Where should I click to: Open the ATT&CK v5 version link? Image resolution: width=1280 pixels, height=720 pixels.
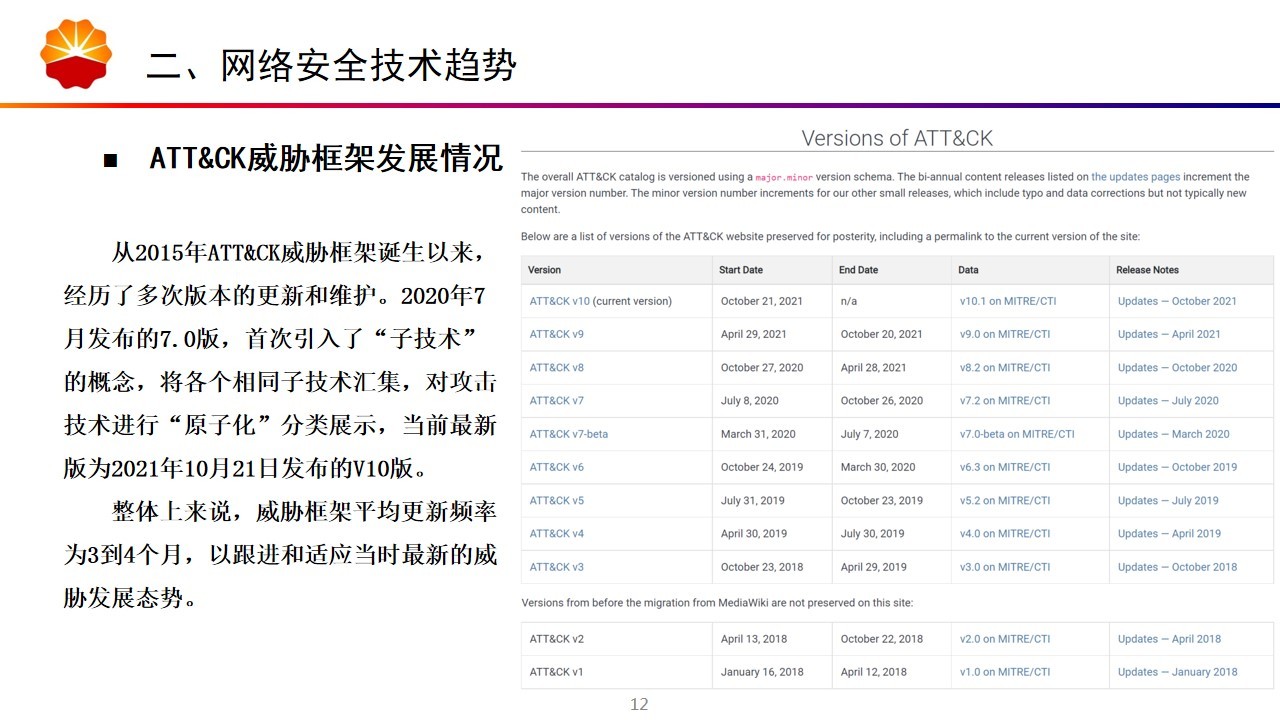point(557,501)
